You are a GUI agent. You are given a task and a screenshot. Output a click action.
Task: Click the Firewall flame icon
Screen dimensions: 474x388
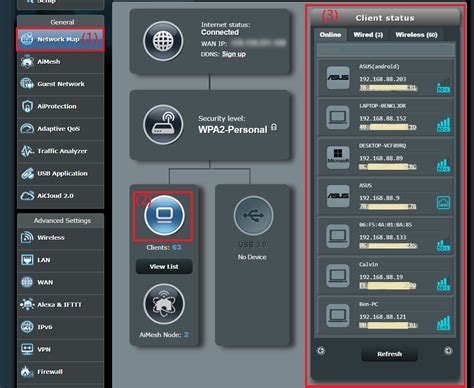point(27,372)
